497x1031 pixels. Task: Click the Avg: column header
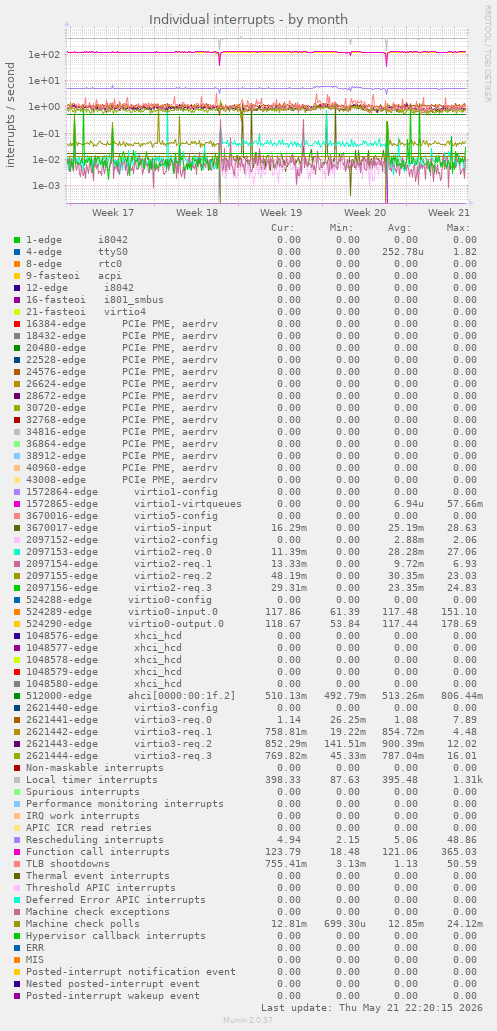400,228
